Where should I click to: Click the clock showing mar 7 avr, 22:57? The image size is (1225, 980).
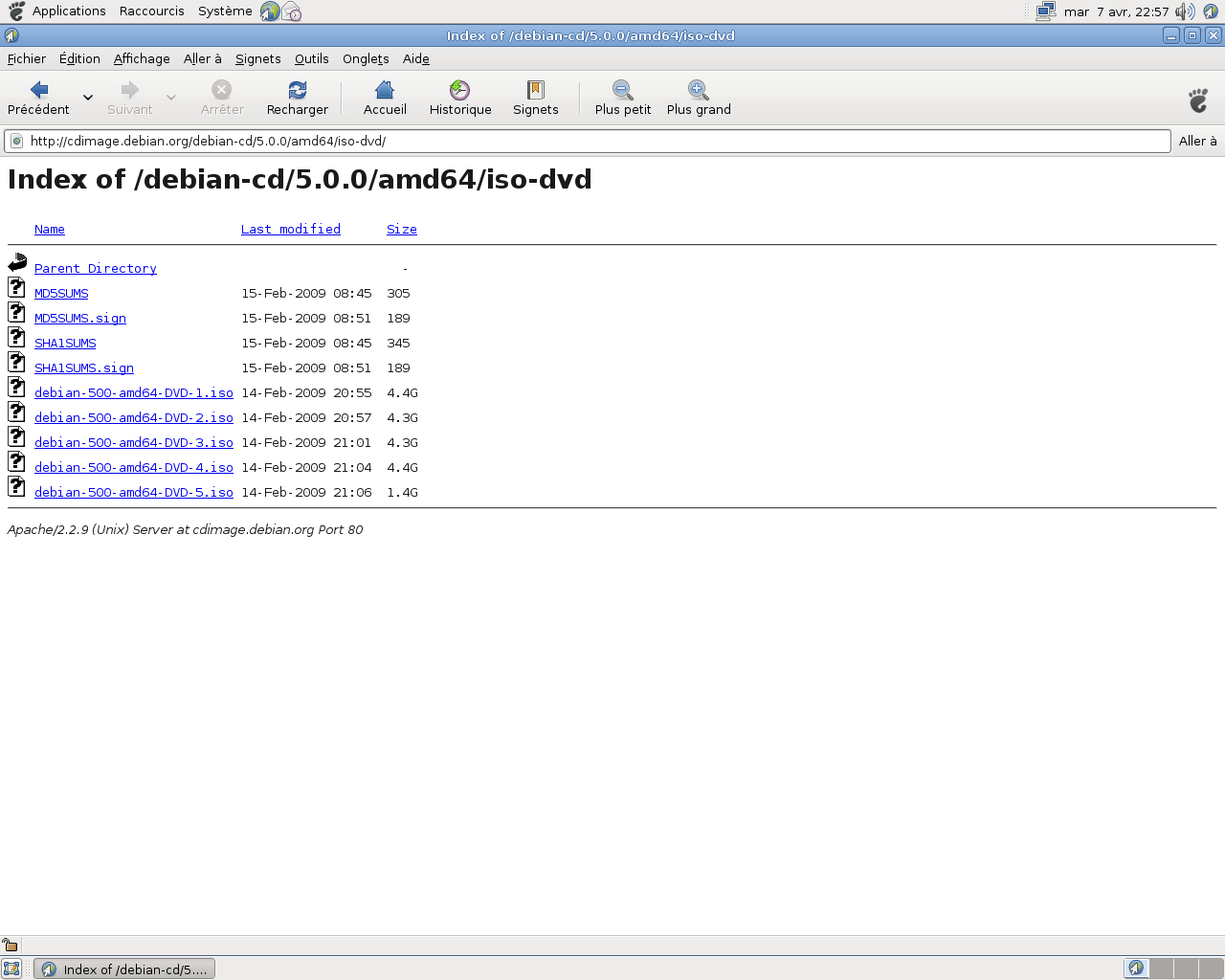click(1116, 11)
